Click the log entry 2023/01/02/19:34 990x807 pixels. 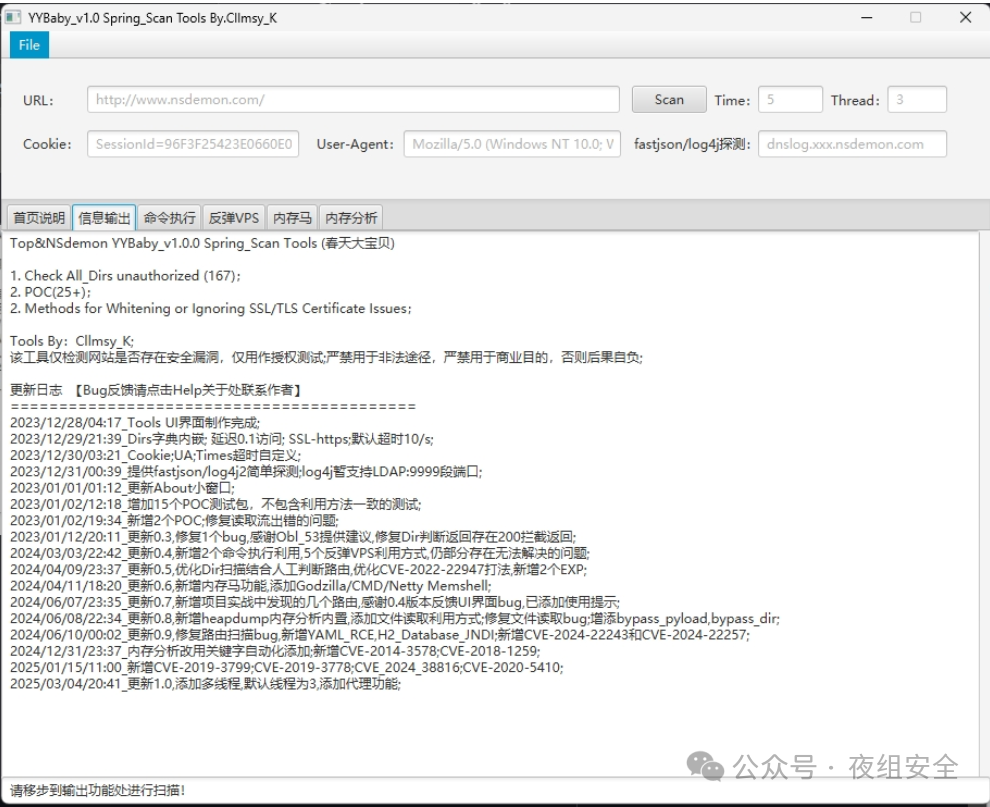coord(174,521)
